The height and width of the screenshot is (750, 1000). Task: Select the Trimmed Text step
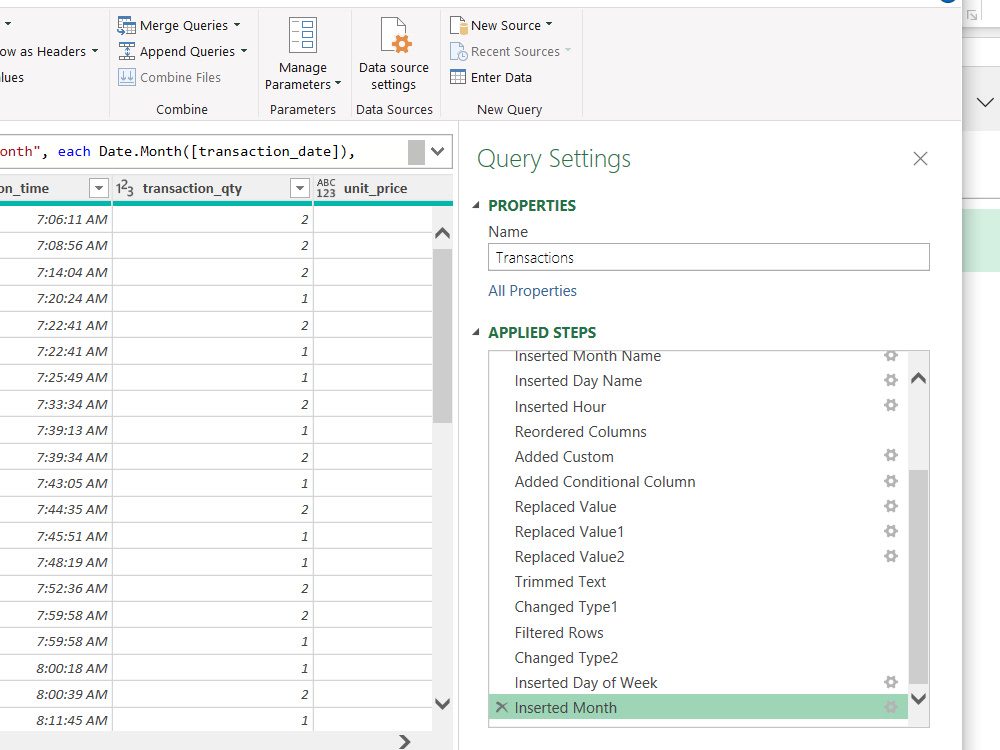pyautogui.click(x=560, y=582)
